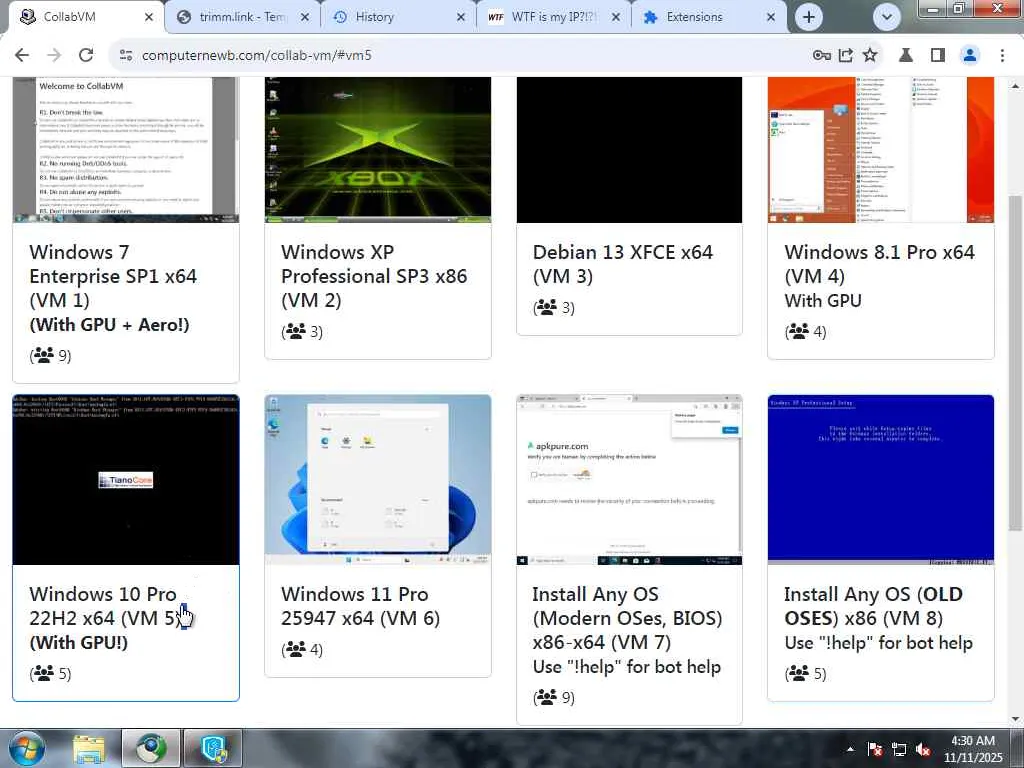Viewport: 1024px width, 768px height.
Task: Click '(With GPU + Aero!)' text
Action: tap(109, 325)
